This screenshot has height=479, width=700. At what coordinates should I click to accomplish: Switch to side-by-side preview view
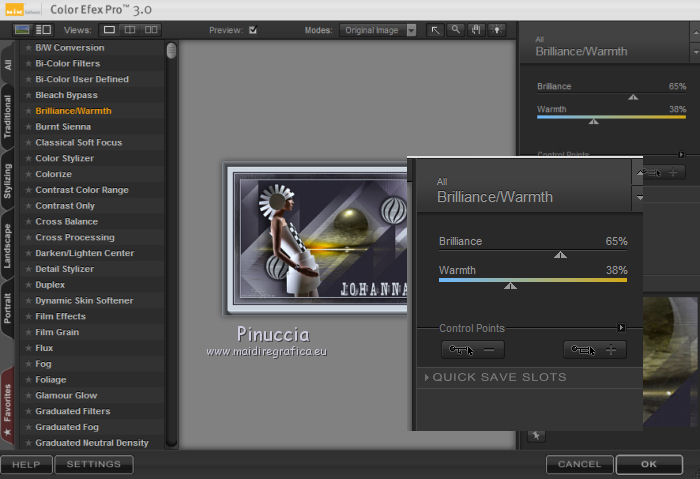tap(151, 30)
